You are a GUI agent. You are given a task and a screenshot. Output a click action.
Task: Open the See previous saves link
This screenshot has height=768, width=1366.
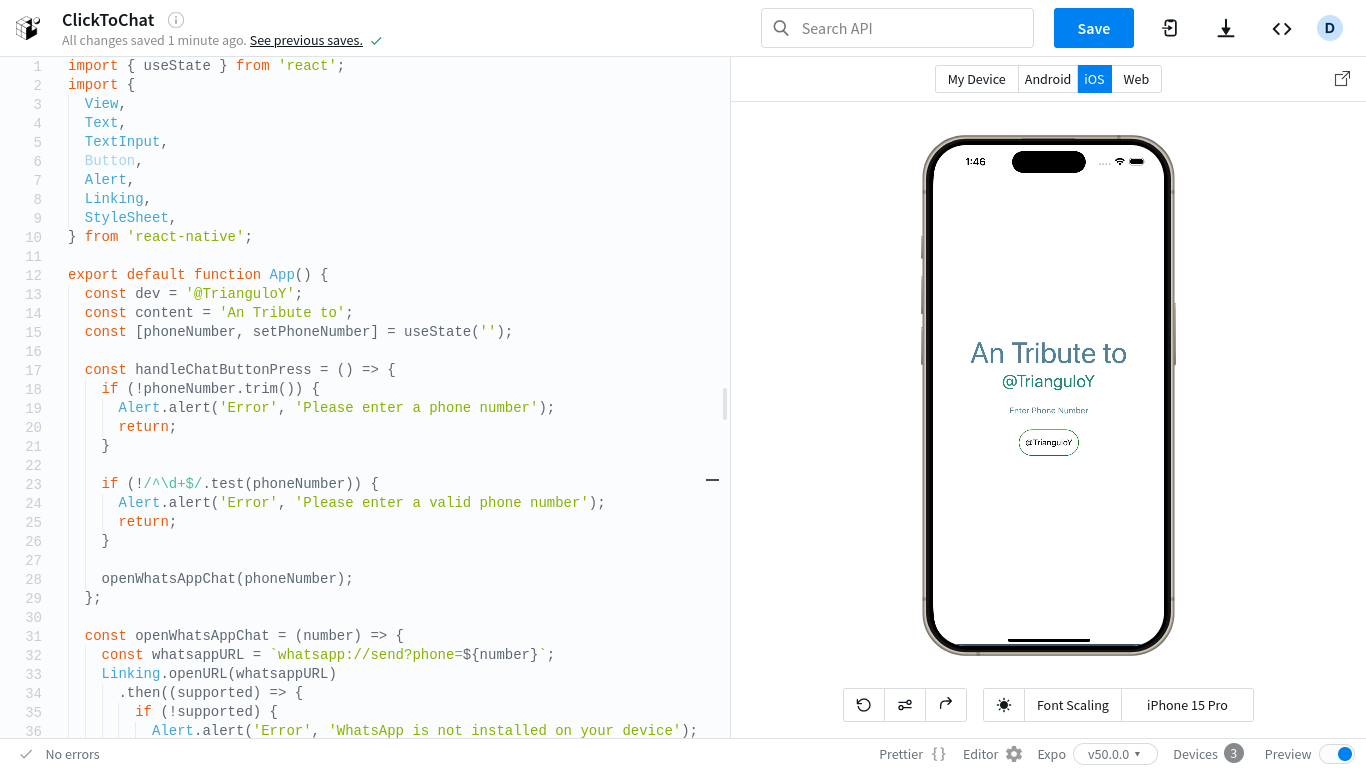tap(306, 41)
